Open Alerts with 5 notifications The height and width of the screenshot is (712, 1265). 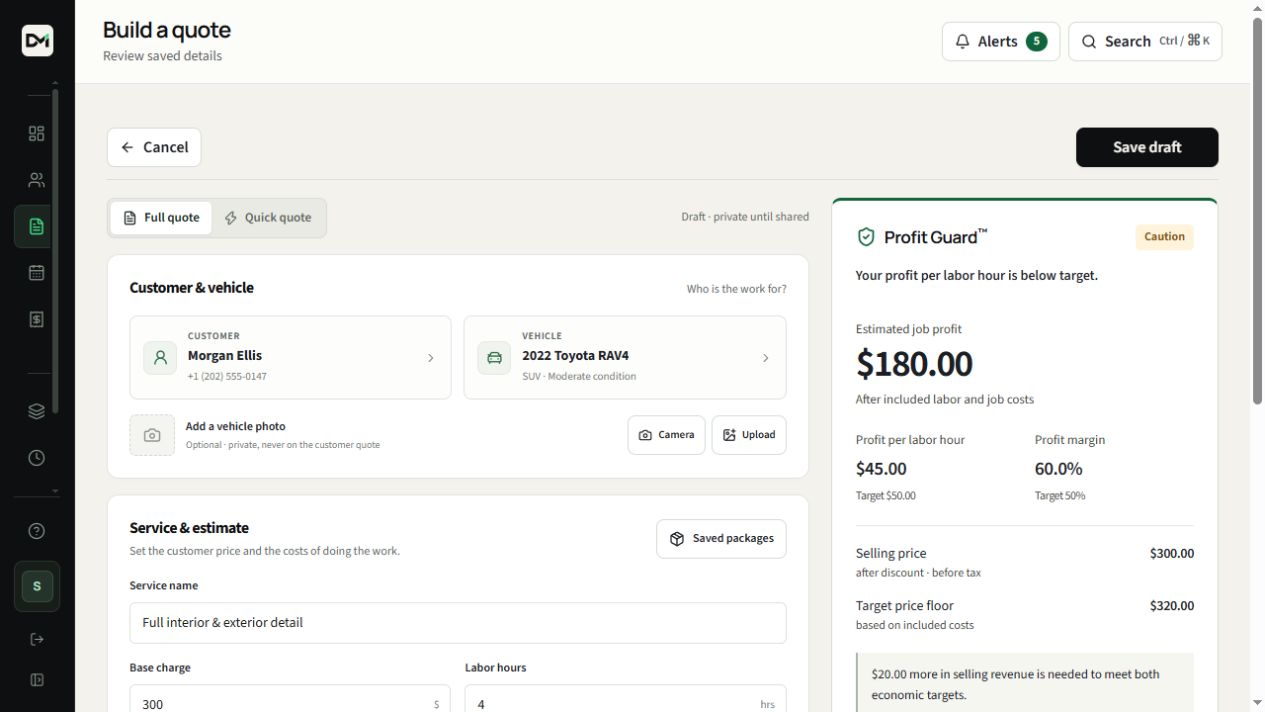point(1001,41)
